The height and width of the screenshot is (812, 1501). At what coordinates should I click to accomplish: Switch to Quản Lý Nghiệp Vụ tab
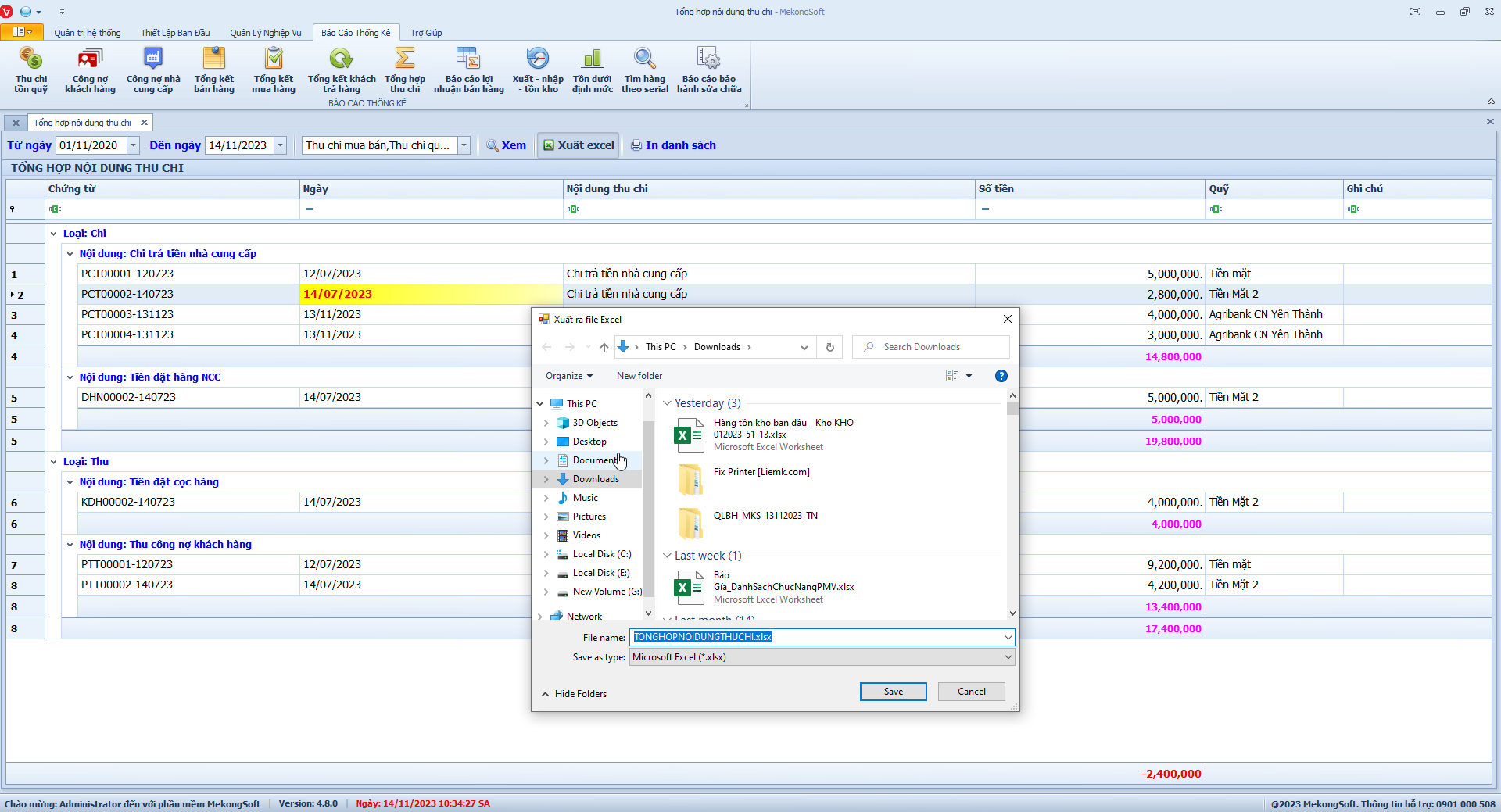[265, 33]
